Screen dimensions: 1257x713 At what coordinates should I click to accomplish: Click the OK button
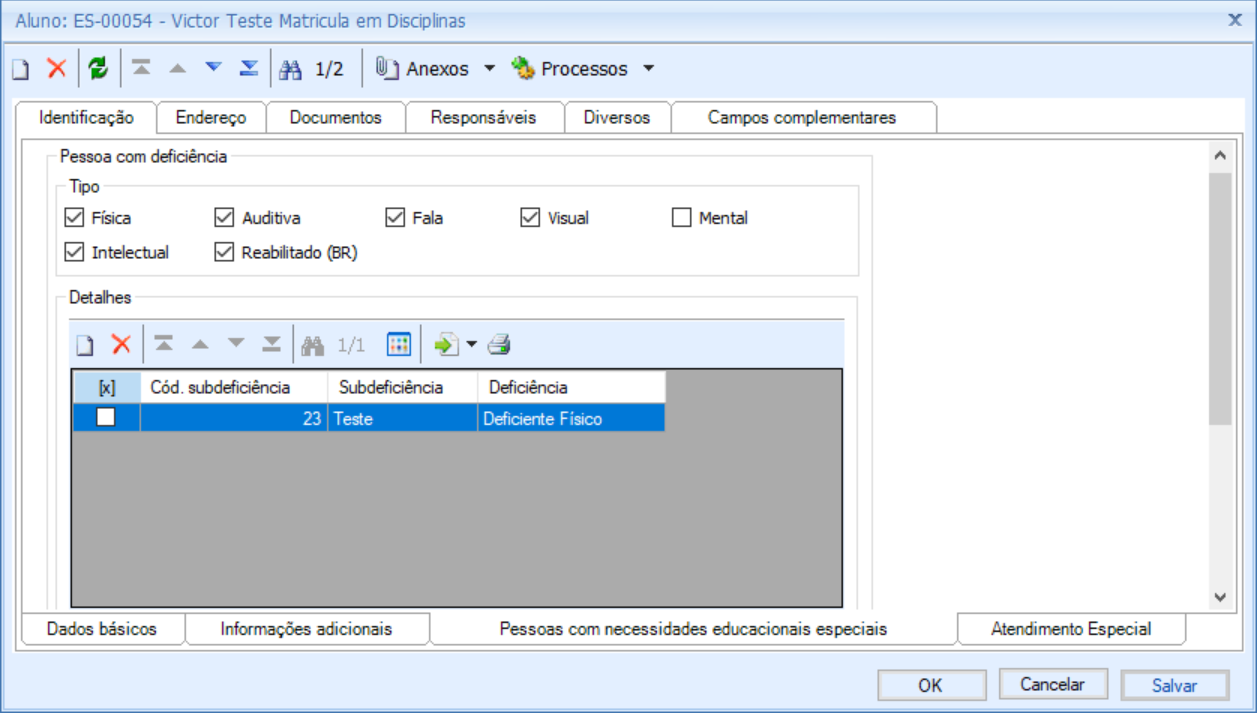tap(930, 685)
